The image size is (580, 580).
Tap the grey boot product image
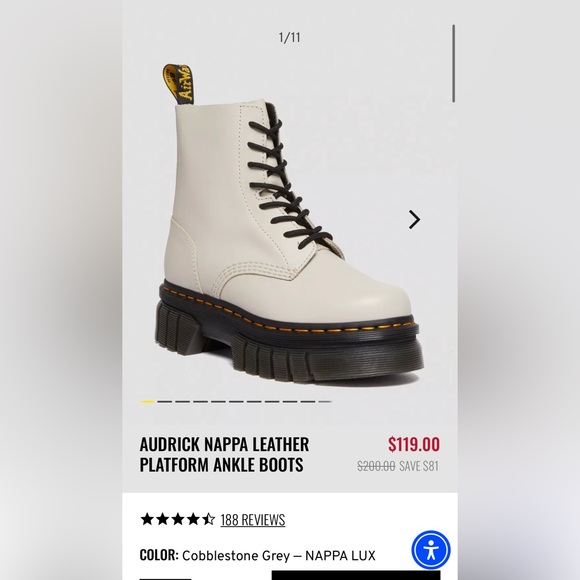[x=289, y=226]
